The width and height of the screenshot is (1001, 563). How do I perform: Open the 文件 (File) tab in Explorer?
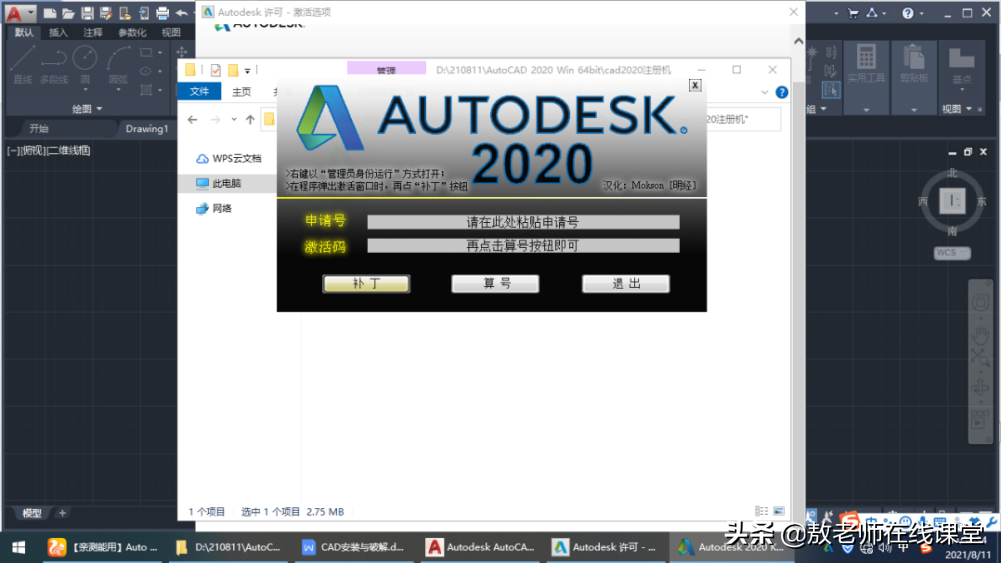click(x=199, y=91)
